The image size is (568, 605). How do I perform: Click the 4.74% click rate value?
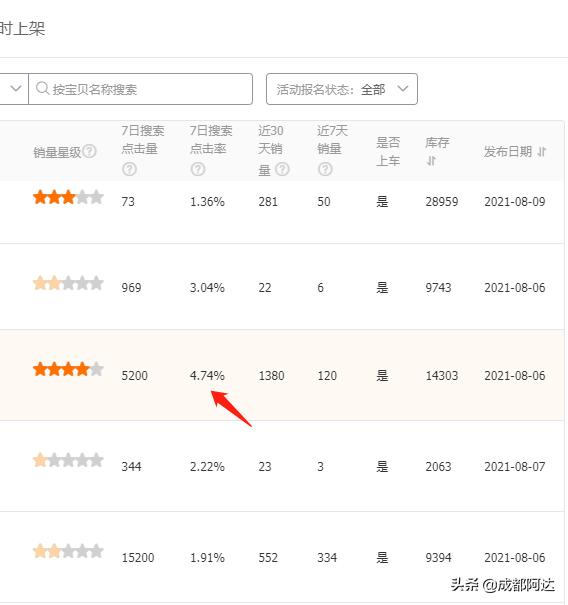point(207,375)
